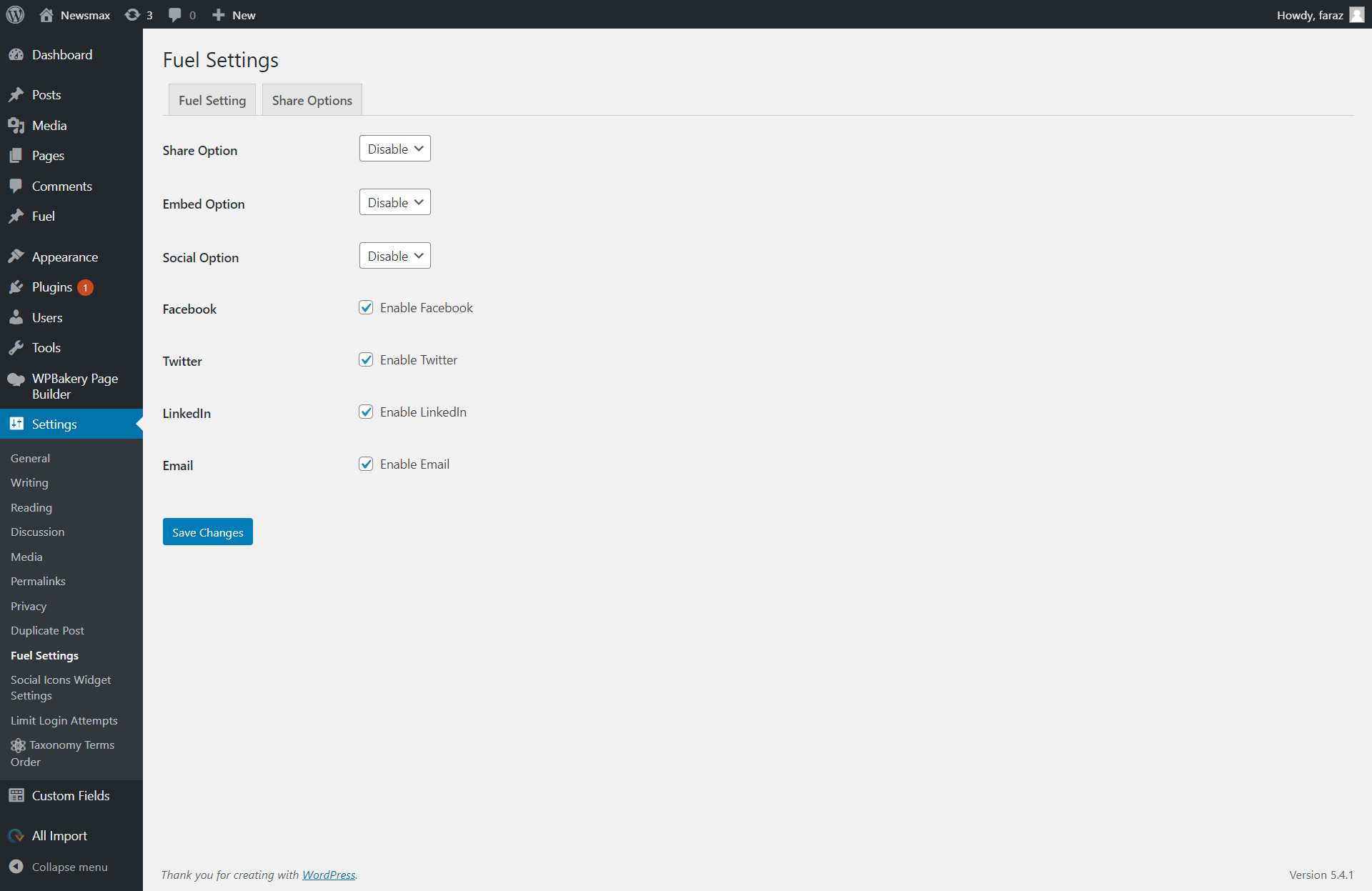Switch to the Fuel Setting tab
Viewport: 1372px width, 891px height.
coord(212,100)
